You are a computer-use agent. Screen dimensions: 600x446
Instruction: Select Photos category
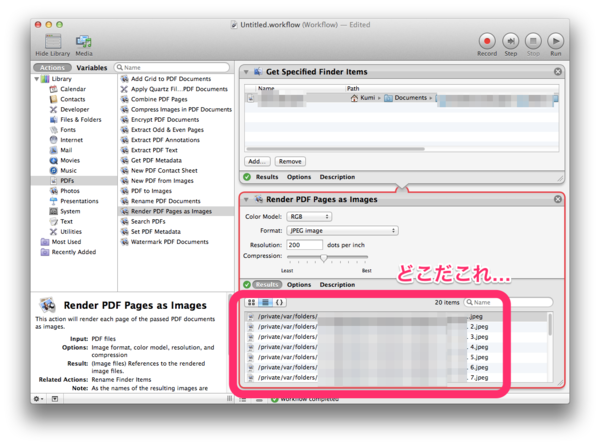coord(70,191)
